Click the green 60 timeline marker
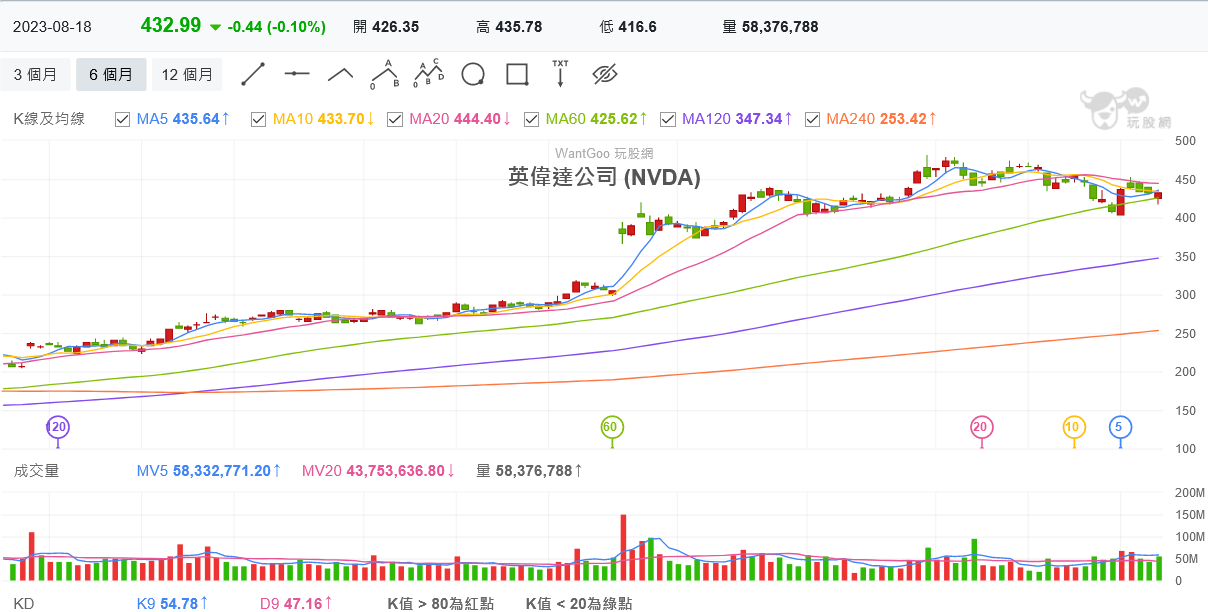The height and width of the screenshot is (612, 1208). [612, 427]
